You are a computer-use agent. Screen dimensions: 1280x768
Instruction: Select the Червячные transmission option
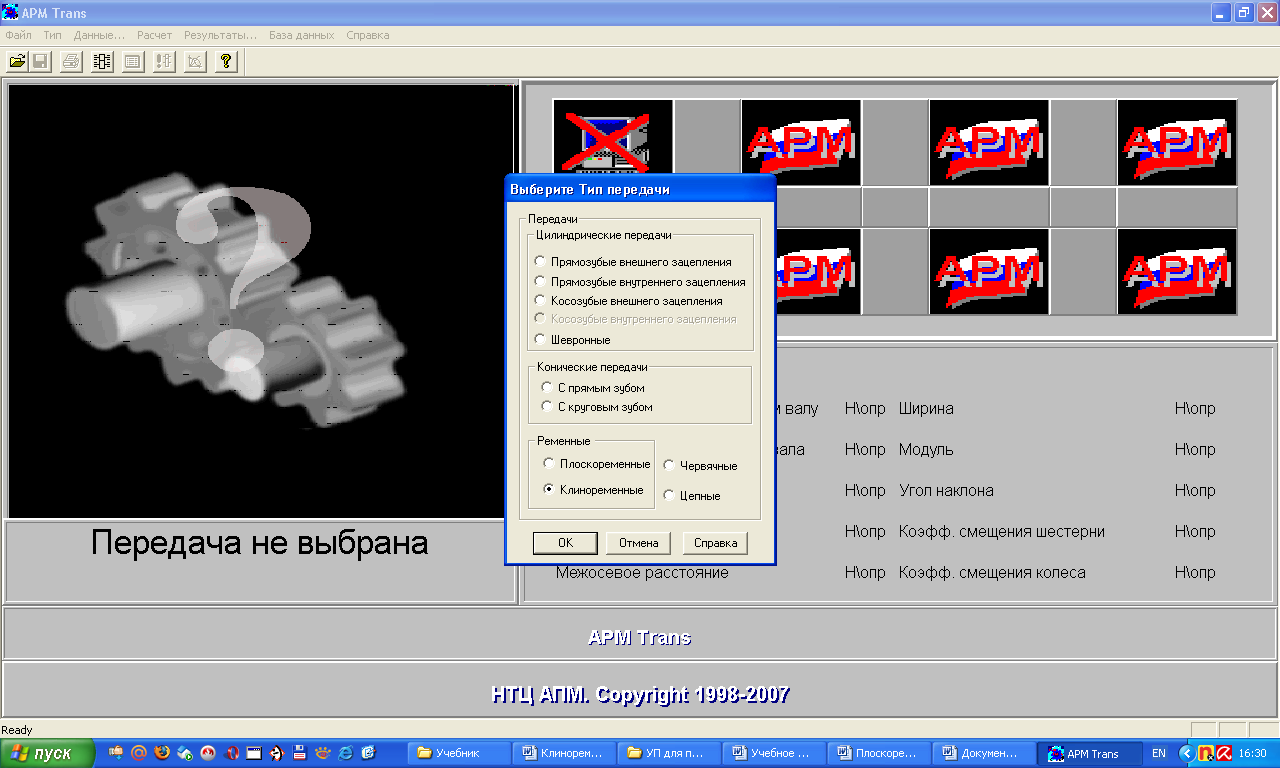tap(669, 465)
